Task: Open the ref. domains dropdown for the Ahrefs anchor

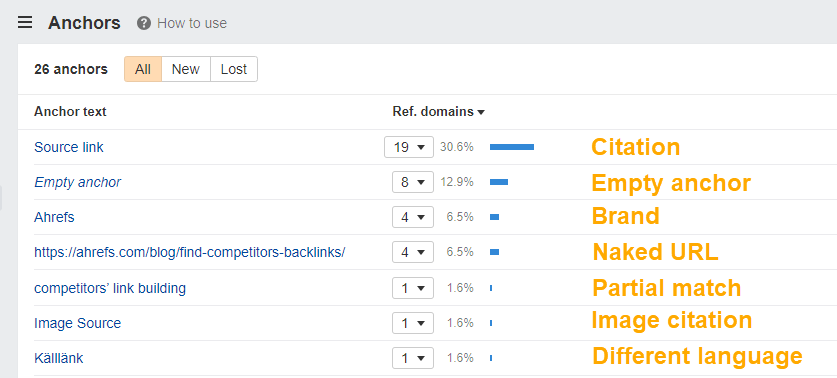Action: 413,217
